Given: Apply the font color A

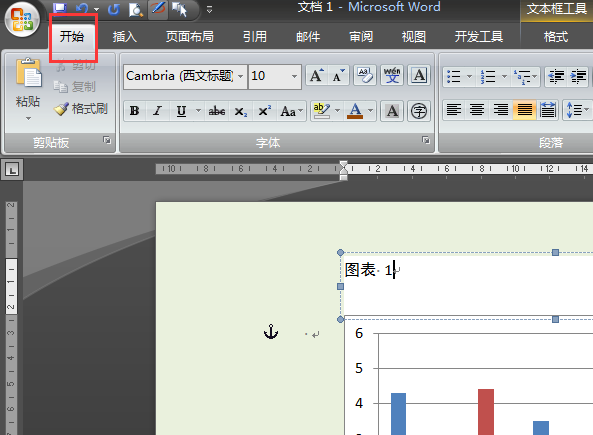Looking at the screenshot, I should coord(355,111).
